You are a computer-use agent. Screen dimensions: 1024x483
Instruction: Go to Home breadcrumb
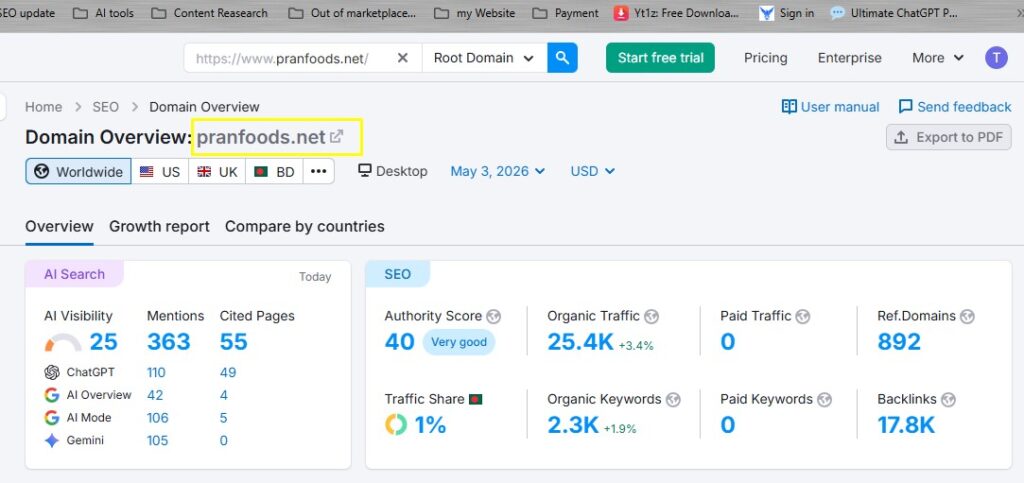(44, 107)
